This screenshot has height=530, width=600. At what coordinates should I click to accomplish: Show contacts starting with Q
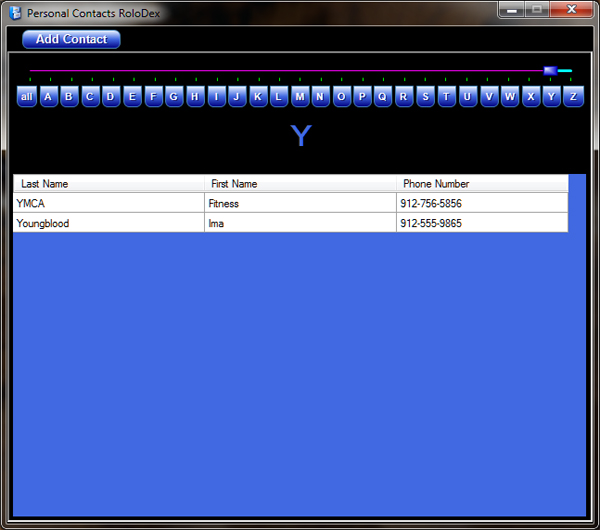(383, 96)
